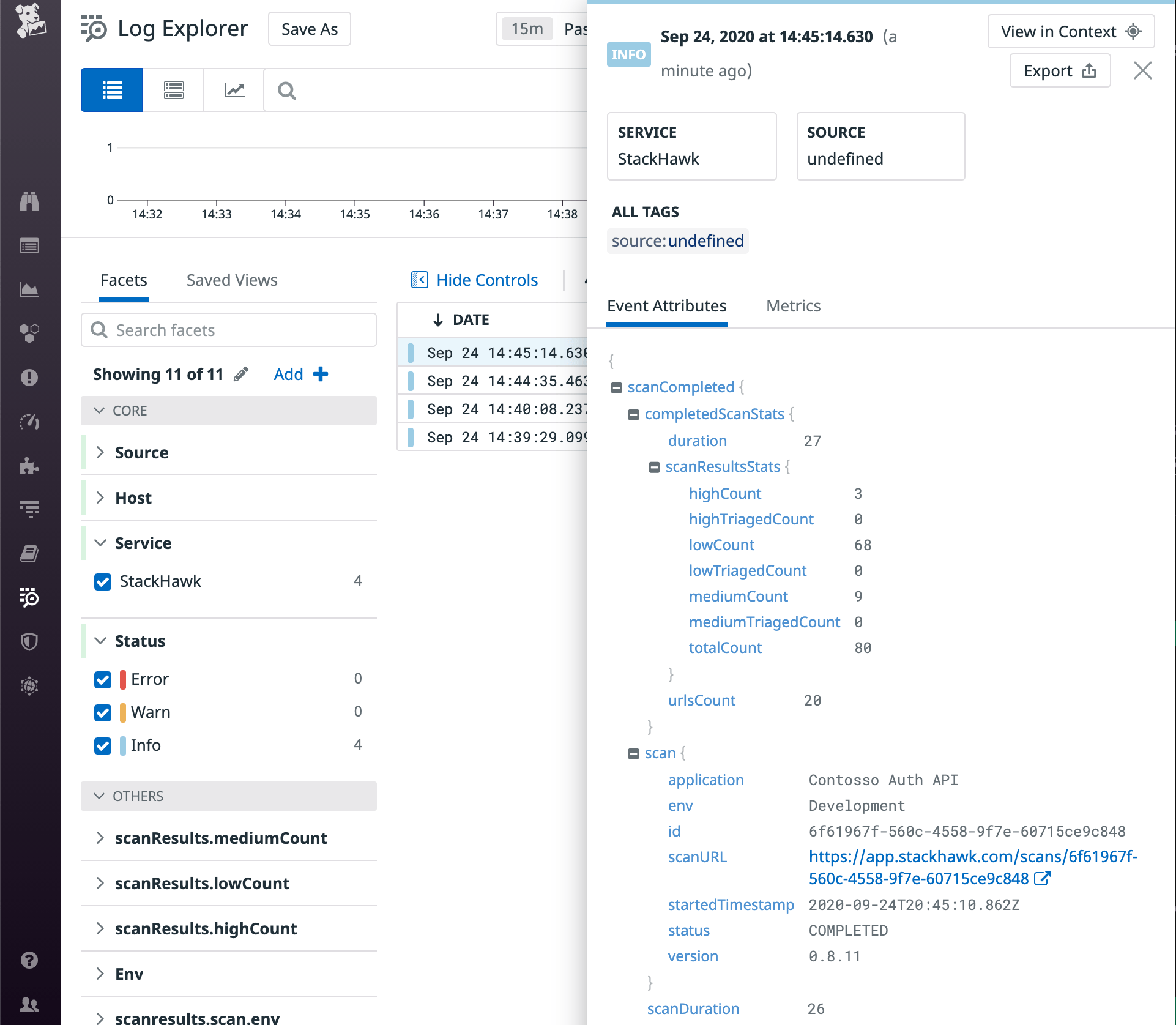Collapse the Status facet section
Screen dimensions: 1176x1025
tap(100, 641)
